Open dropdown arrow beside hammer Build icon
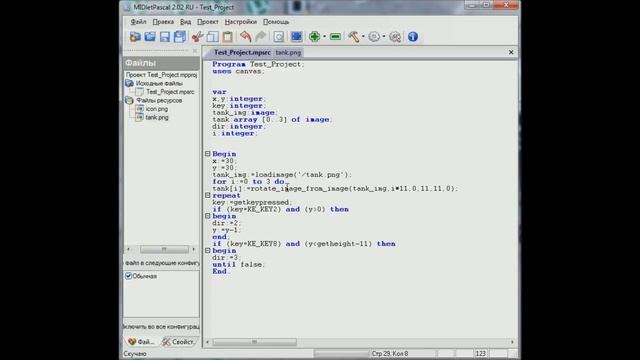This screenshot has width=640, height=360. [363, 37]
